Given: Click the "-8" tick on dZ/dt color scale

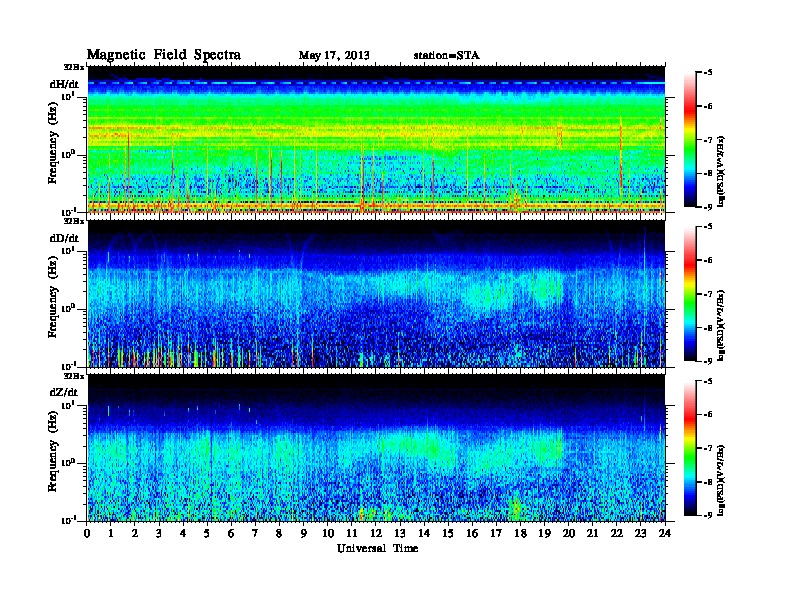Looking at the screenshot, I should coord(708,482).
